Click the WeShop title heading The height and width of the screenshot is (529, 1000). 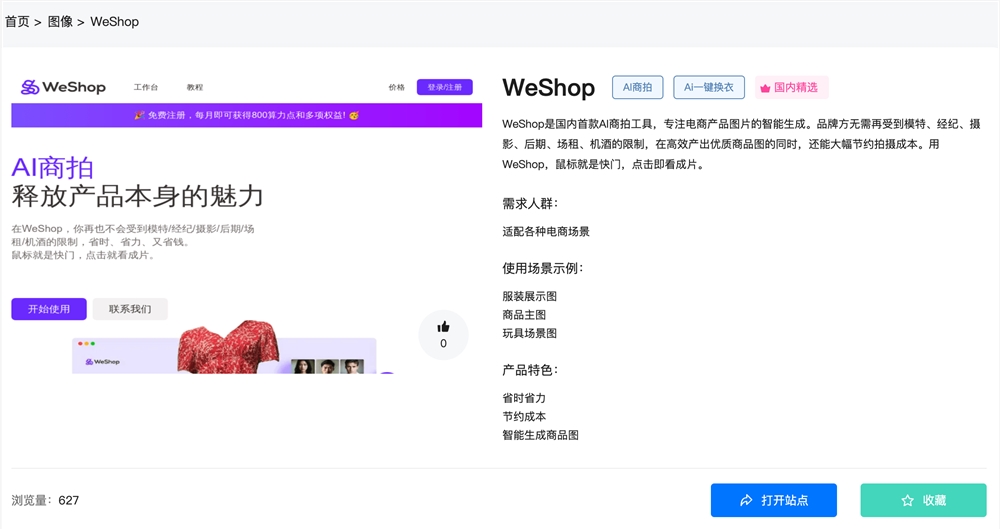pyautogui.click(x=548, y=87)
